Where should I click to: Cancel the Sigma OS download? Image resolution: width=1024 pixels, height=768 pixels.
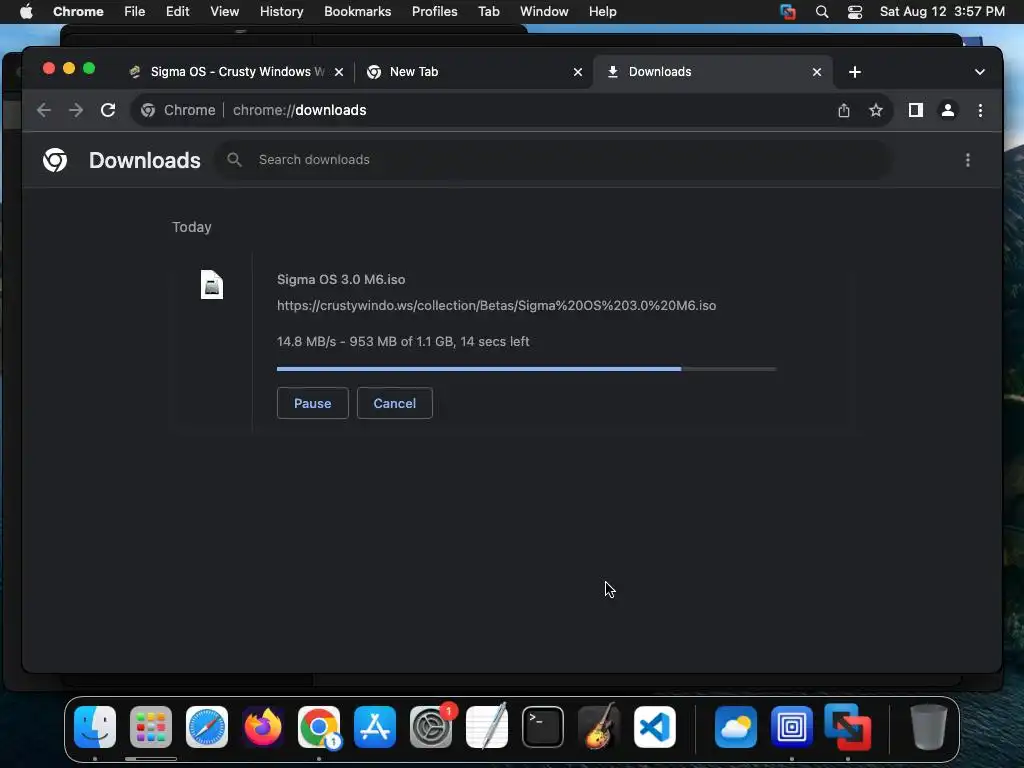point(394,403)
